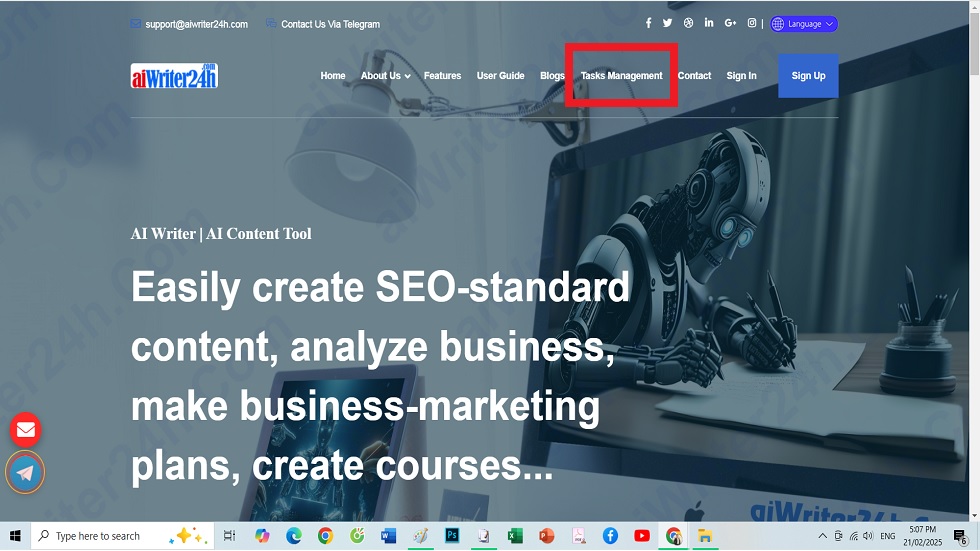Click the Google Plus icon
Screen dimensions: 980x551
coord(730,23)
